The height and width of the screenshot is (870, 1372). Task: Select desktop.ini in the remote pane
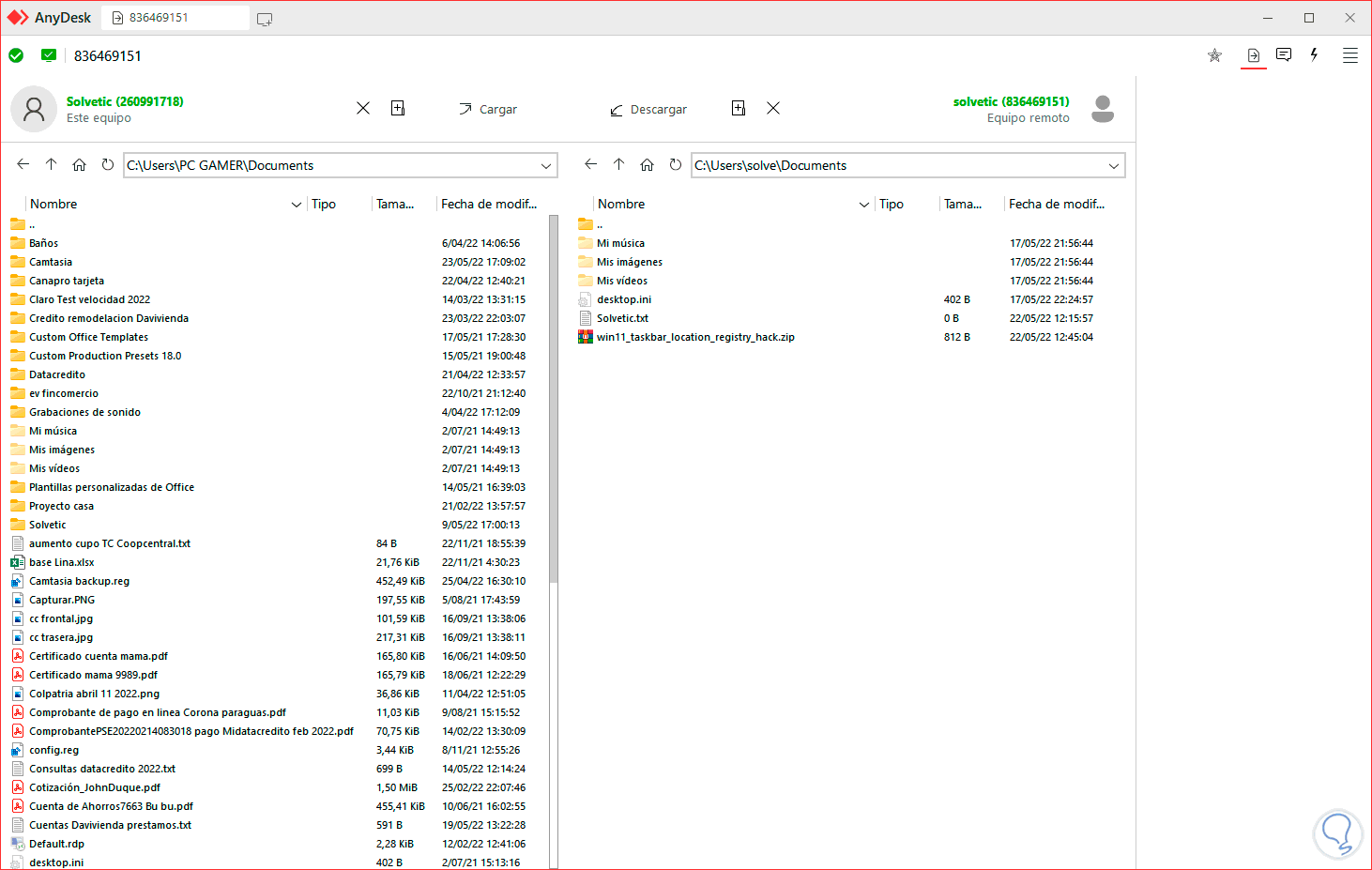pos(624,299)
